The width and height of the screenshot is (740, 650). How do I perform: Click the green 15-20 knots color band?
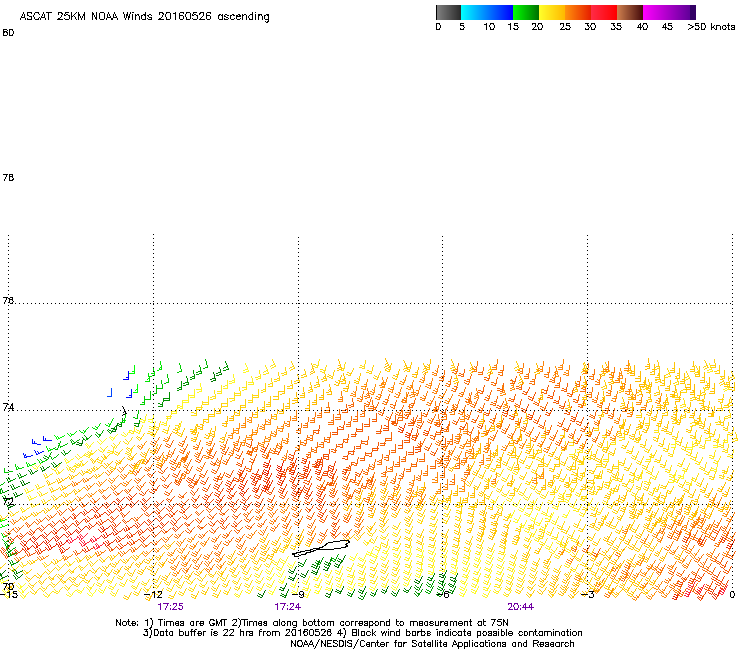[526, 12]
